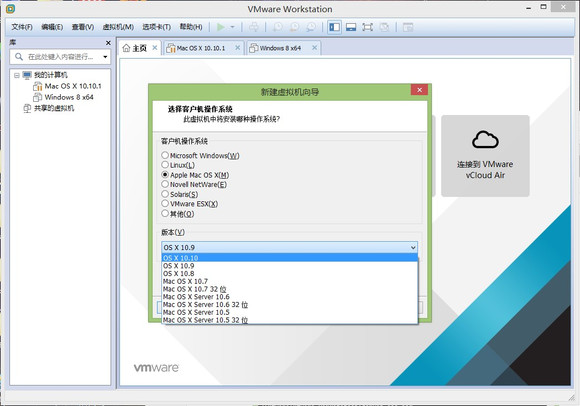Open the power options arrow beside play button

[232, 27]
